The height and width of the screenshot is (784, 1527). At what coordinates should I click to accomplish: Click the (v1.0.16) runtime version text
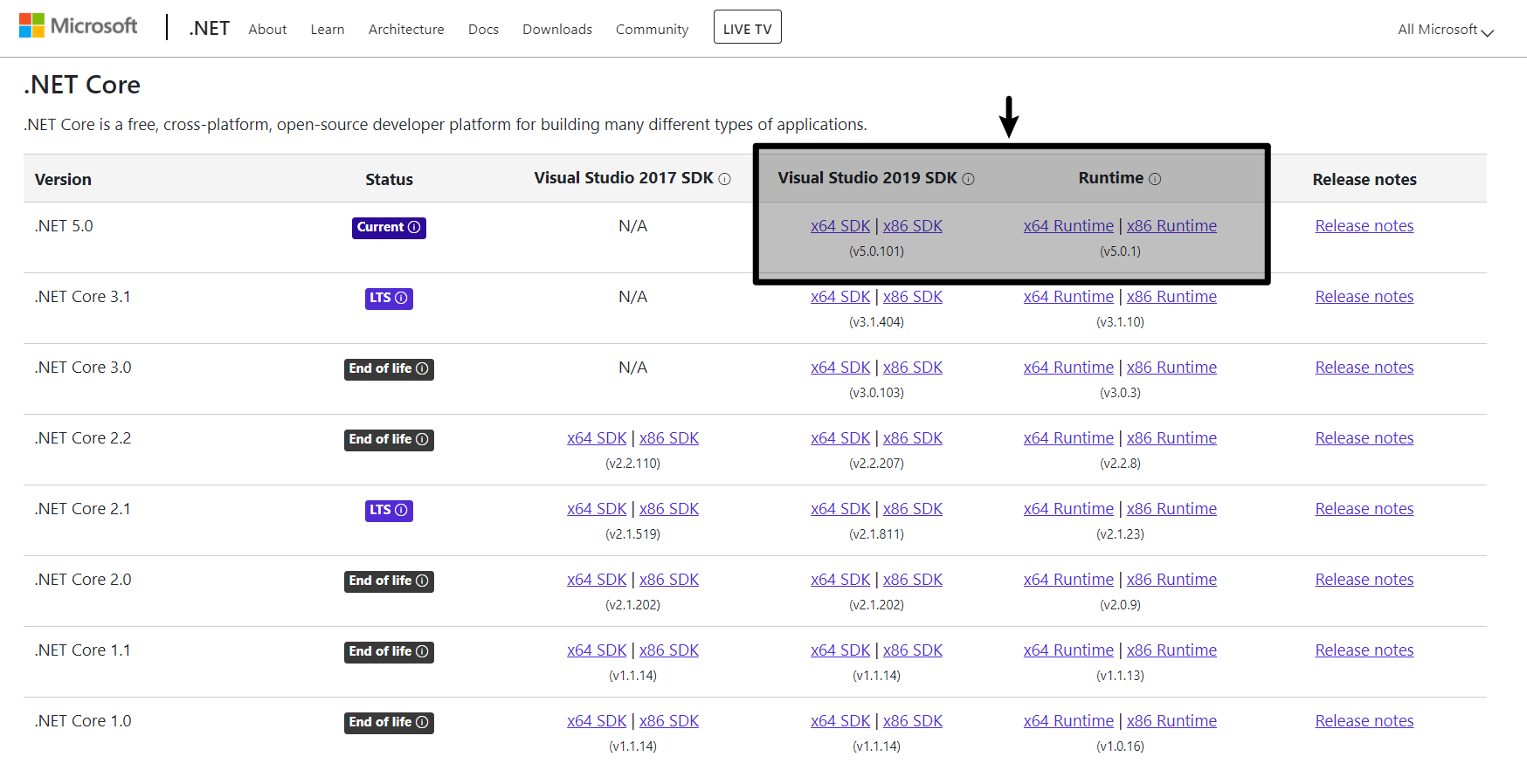click(1120, 746)
